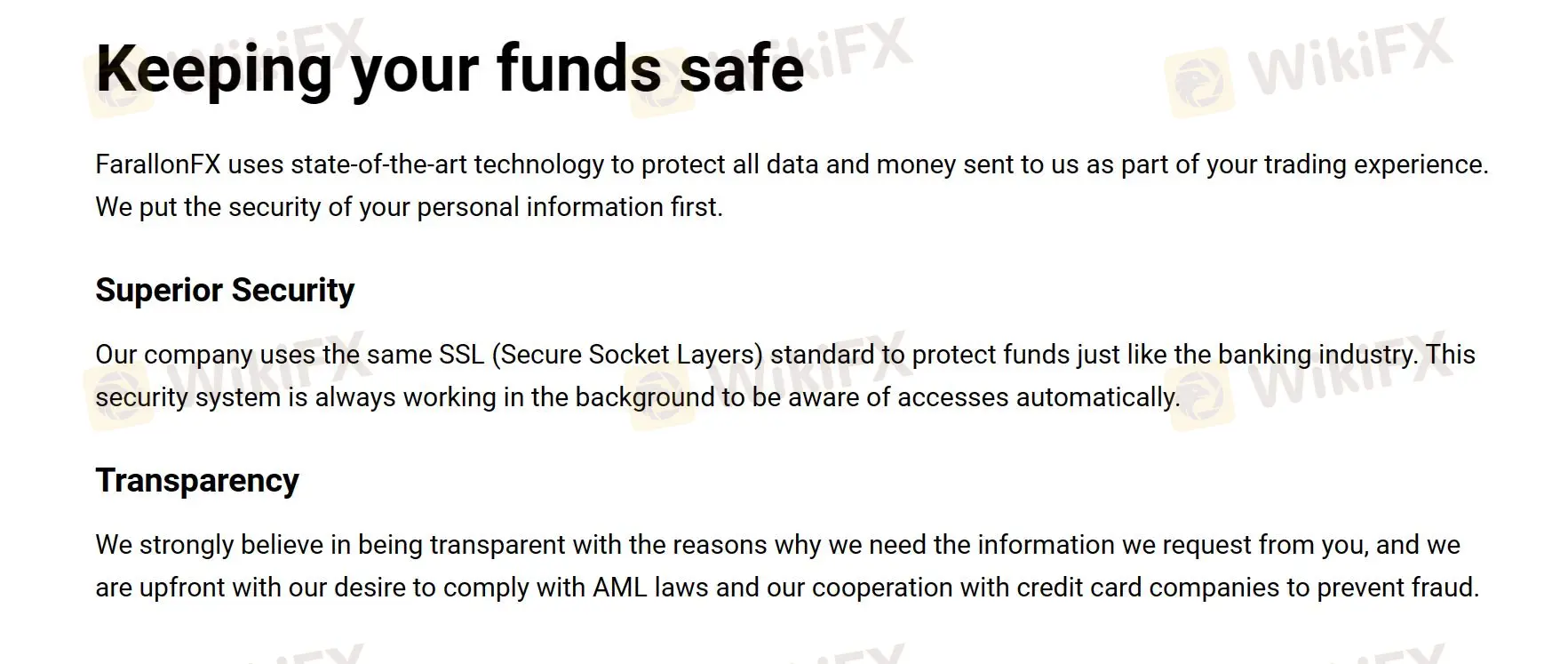Viewport: 1568px width, 664px height.
Task: Select the 'Transparency' subheading
Action: [197, 481]
